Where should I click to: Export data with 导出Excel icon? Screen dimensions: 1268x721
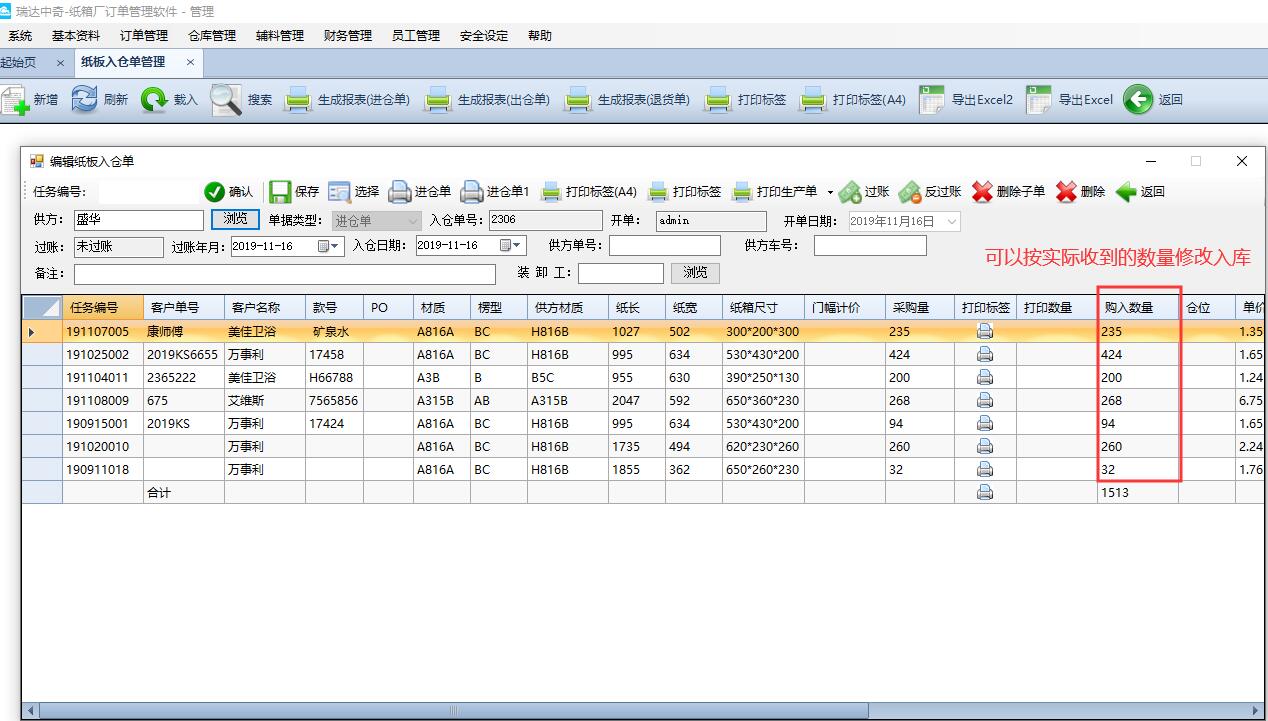pyautogui.click(x=1039, y=99)
